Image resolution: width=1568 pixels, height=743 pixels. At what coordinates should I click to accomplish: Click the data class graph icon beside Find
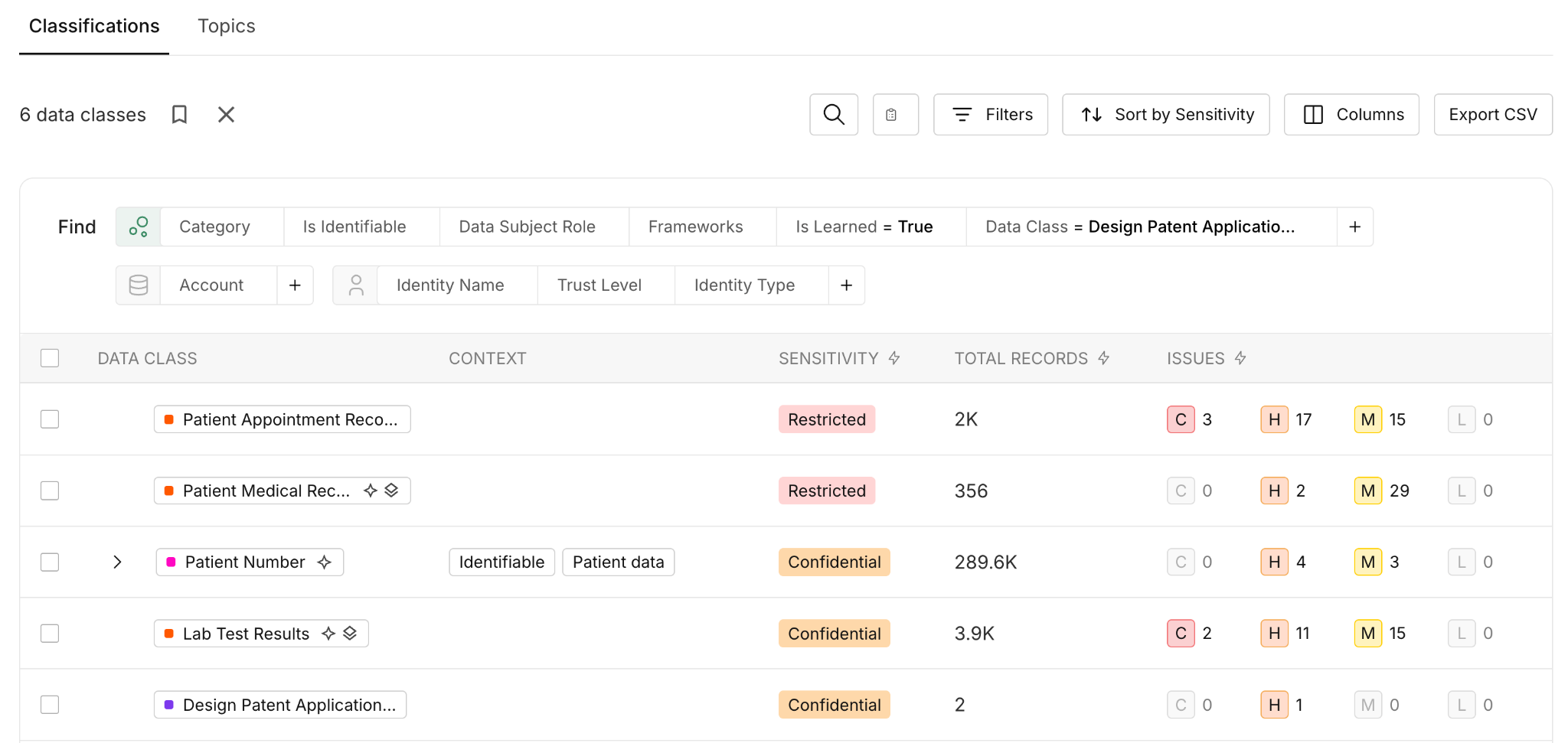pos(139,226)
